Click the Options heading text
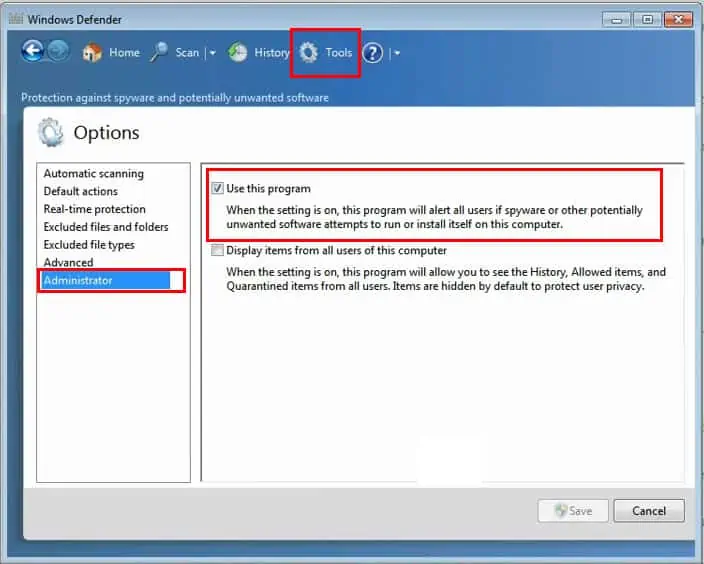The width and height of the screenshot is (704, 564). tap(106, 133)
